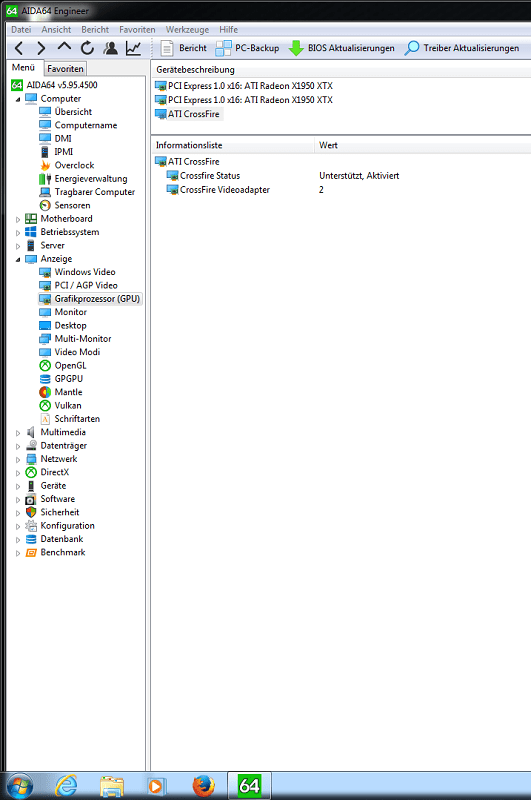Select the Grafikprozessor (GPU) icon
The width and height of the screenshot is (531, 800).
point(45,298)
